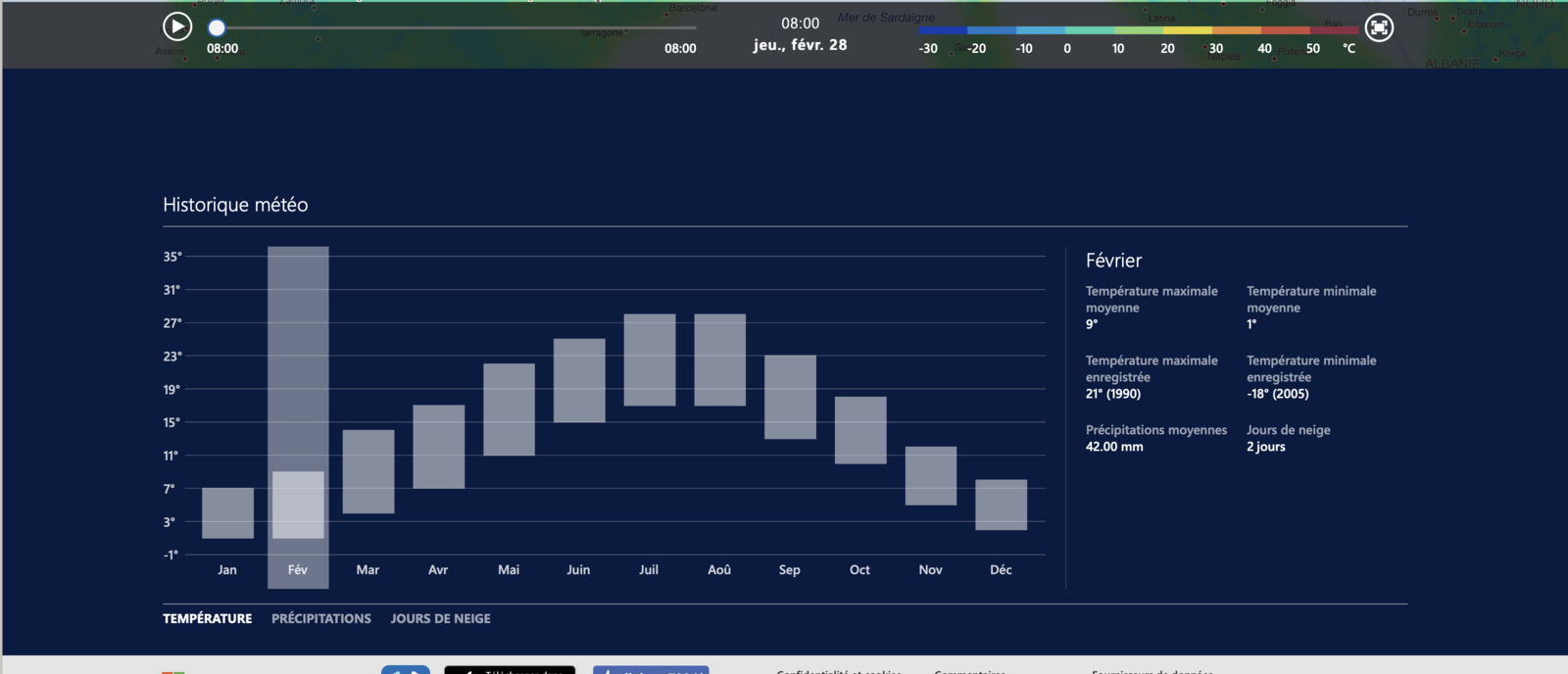The image size is (1568, 674).
Task: Click the Juil temperature bar
Action: (650, 360)
